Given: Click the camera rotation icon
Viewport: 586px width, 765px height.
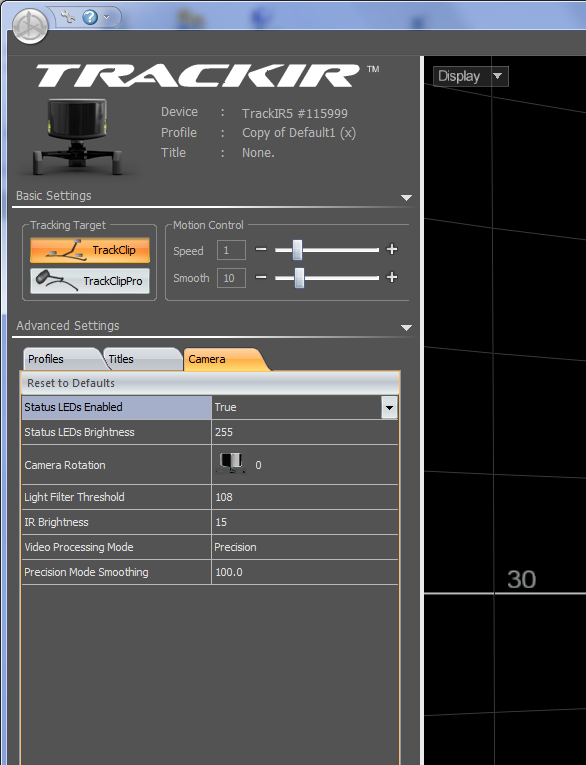Looking at the screenshot, I should tap(232, 463).
